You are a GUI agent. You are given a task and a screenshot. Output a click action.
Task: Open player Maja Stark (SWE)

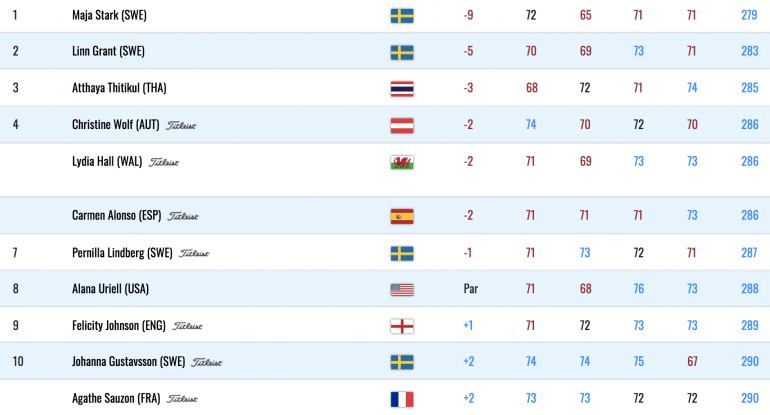(x=109, y=15)
